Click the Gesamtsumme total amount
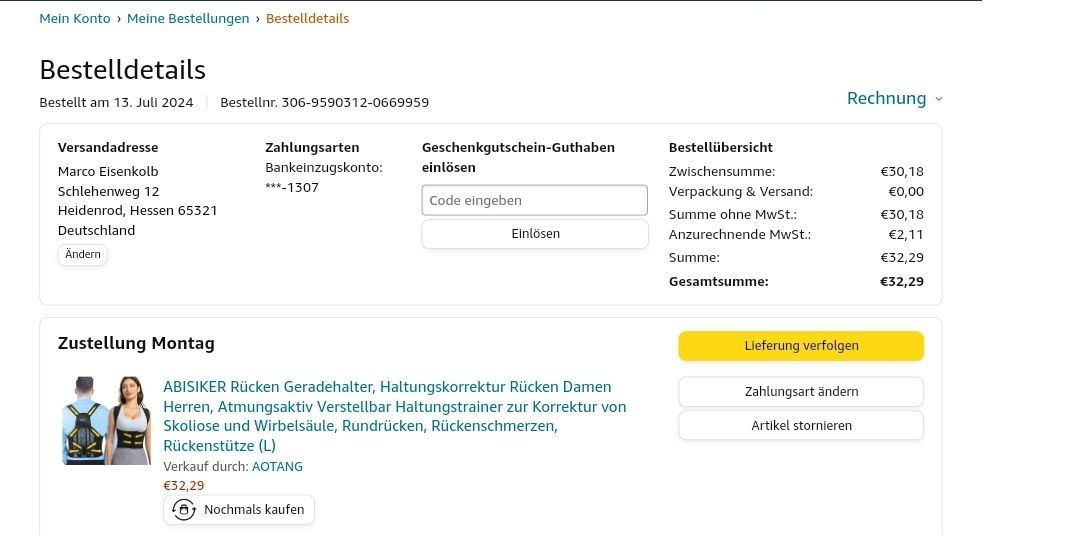The height and width of the screenshot is (535, 1079). click(x=901, y=281)
